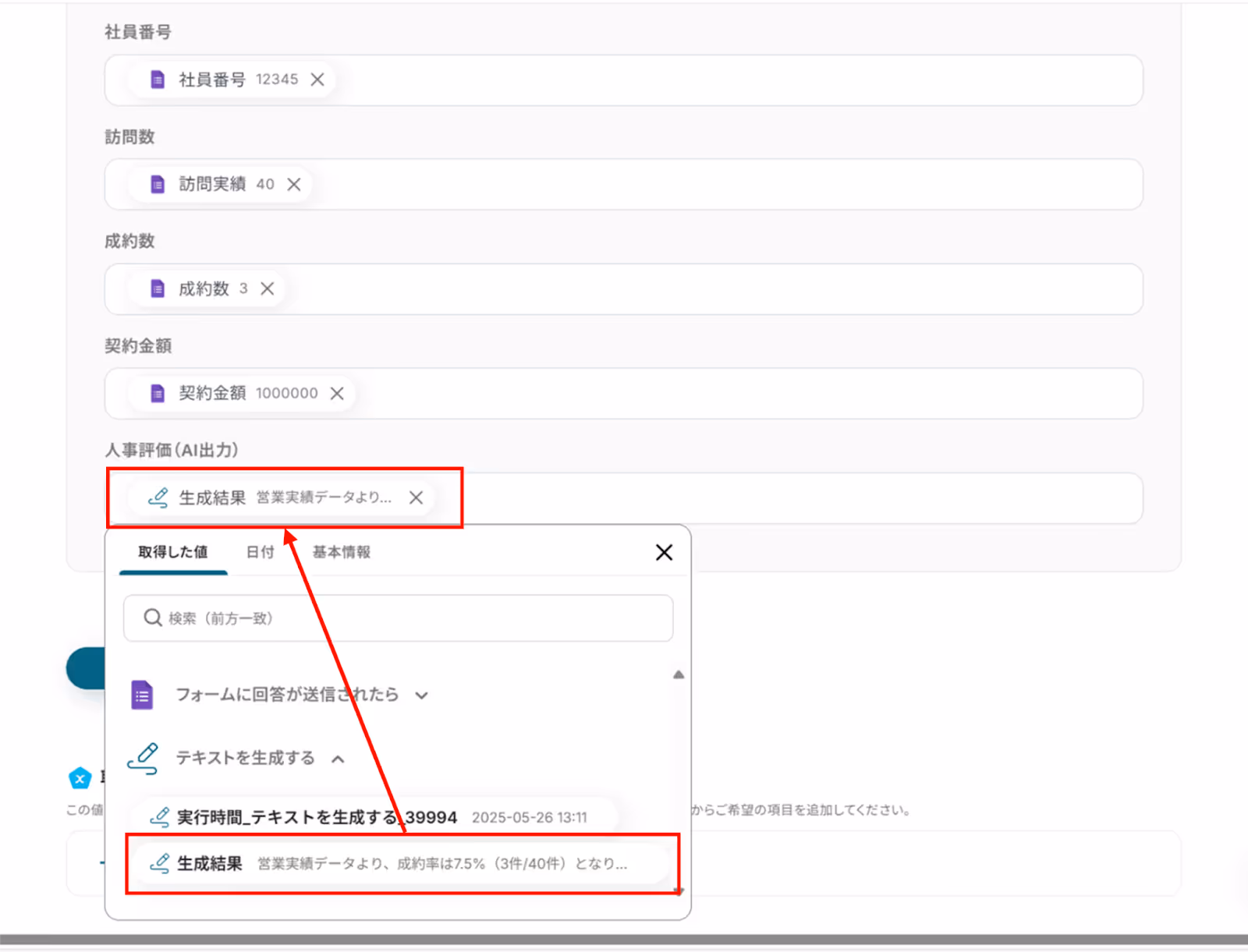This screenshot has width=1248, height=952.
Task: Click the pen icon in 生成結果 list row
Action: [159, 863]
